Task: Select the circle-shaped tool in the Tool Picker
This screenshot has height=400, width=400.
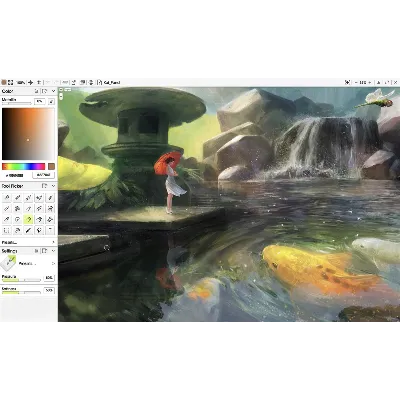Action: pyautogui.click(x=17, y=219)
